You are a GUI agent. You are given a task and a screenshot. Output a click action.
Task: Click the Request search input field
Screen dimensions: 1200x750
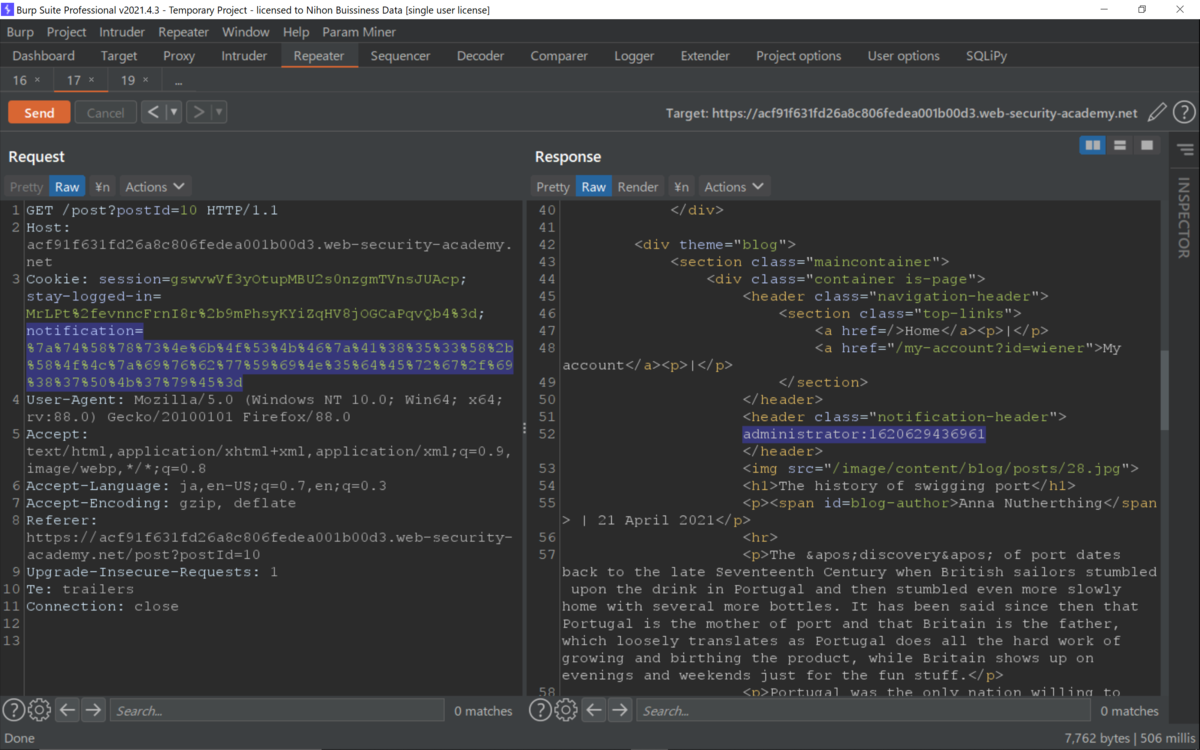[x=276, y=711]
